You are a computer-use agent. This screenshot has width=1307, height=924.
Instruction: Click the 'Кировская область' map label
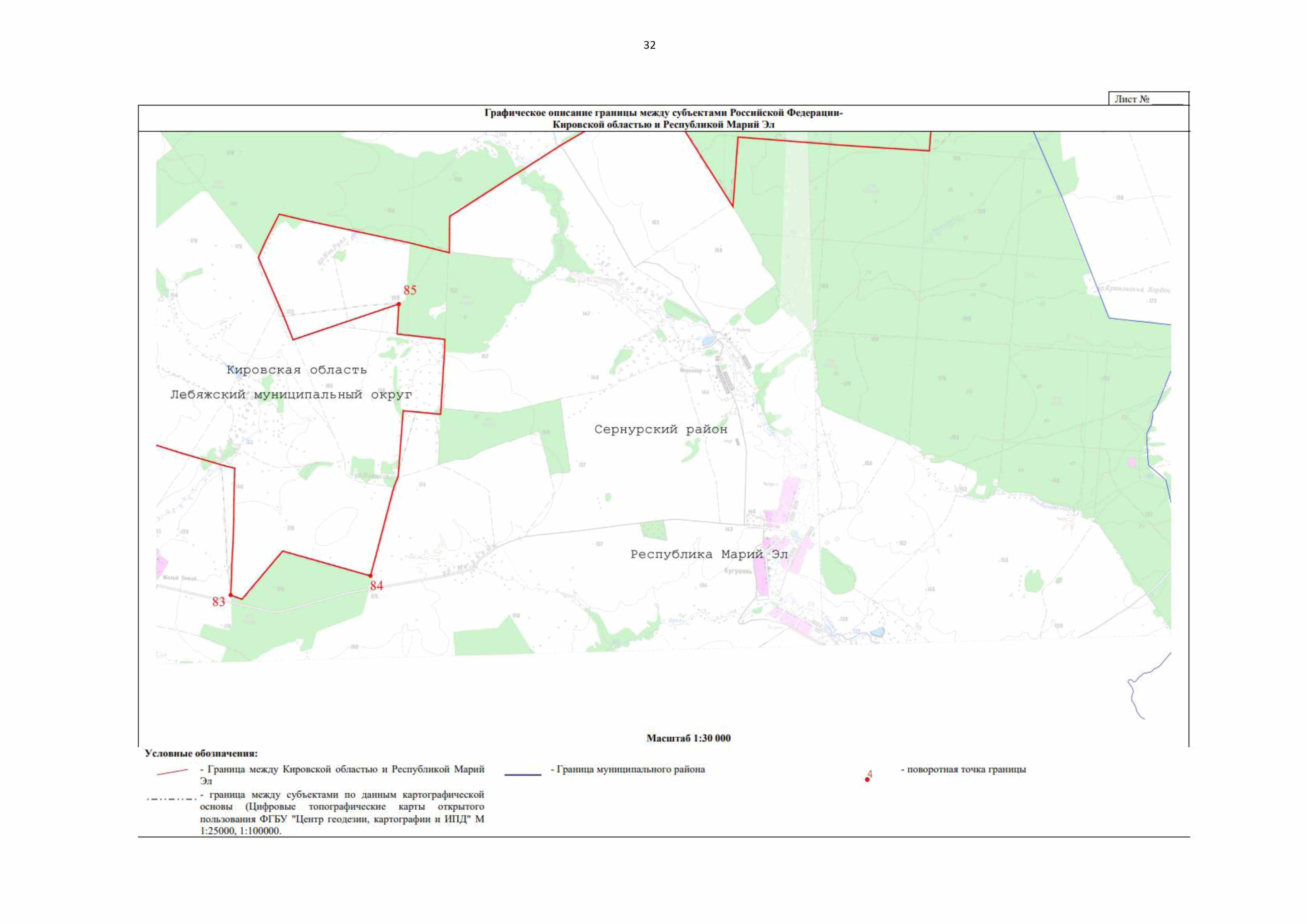[x=297, y=370]
